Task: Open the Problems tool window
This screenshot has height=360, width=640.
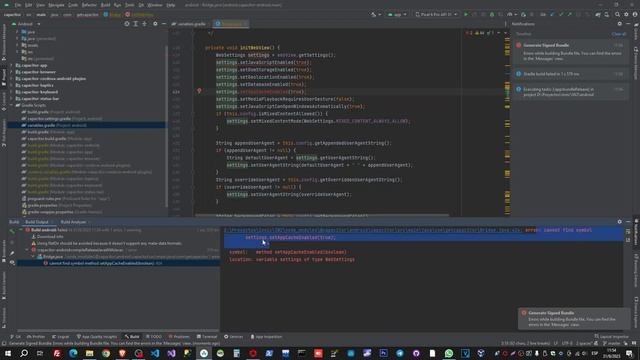Action: [179, 337]
